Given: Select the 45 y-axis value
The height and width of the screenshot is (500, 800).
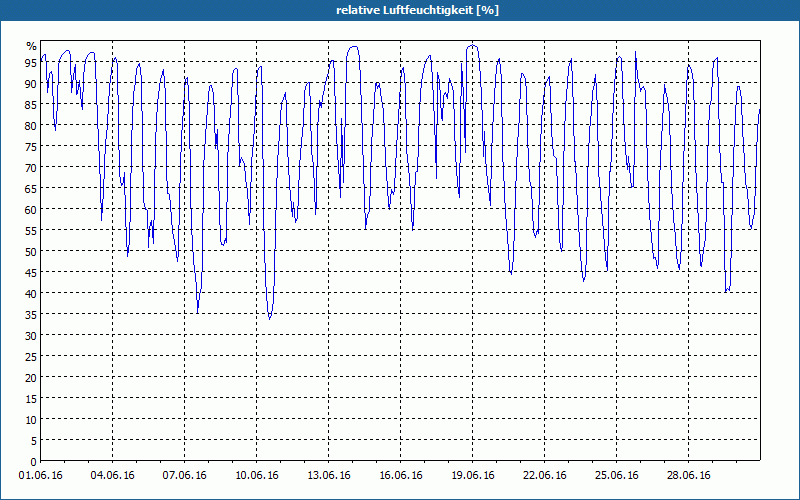Looking at the screenshot, I should (31, 272).
